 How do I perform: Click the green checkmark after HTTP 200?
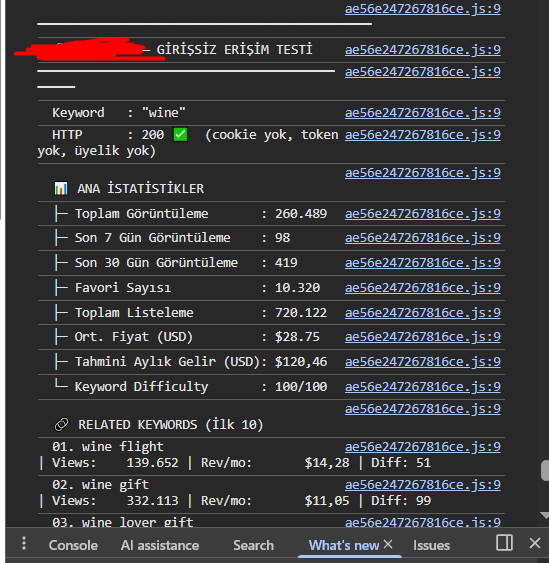[180, 135]
